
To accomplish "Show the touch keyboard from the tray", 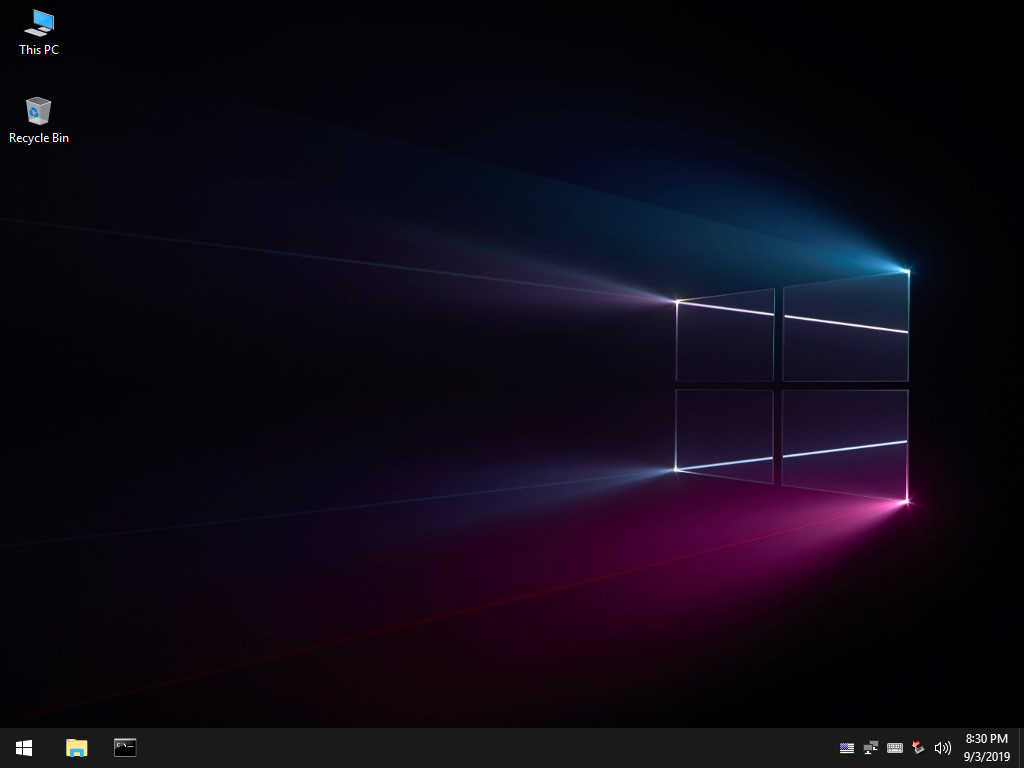I will tap(895, 748).
